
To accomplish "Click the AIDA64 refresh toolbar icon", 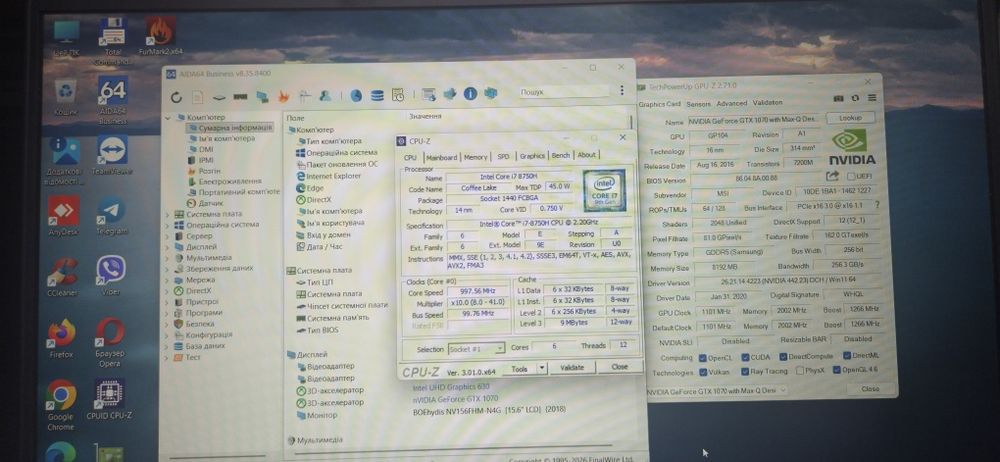I will click(x=177, y=97).
